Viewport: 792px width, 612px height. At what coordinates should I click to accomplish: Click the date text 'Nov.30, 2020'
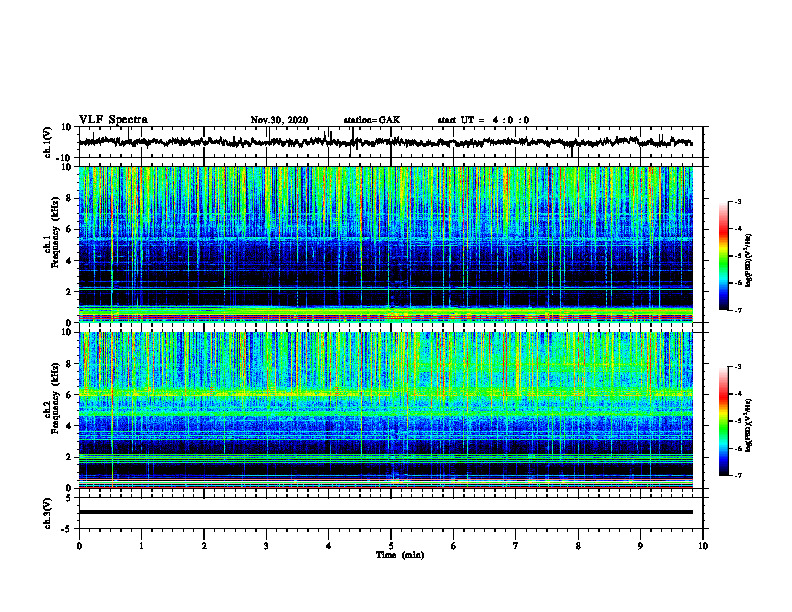[x=279, y=120]
